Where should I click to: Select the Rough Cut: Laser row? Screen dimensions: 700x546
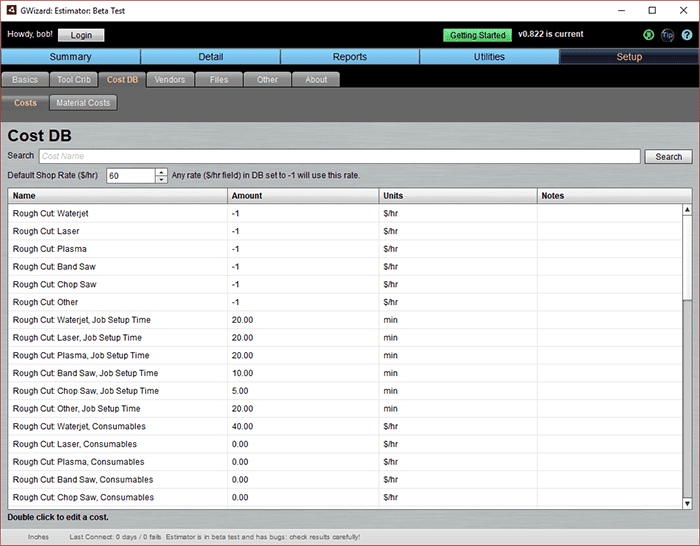coord(345,231)
